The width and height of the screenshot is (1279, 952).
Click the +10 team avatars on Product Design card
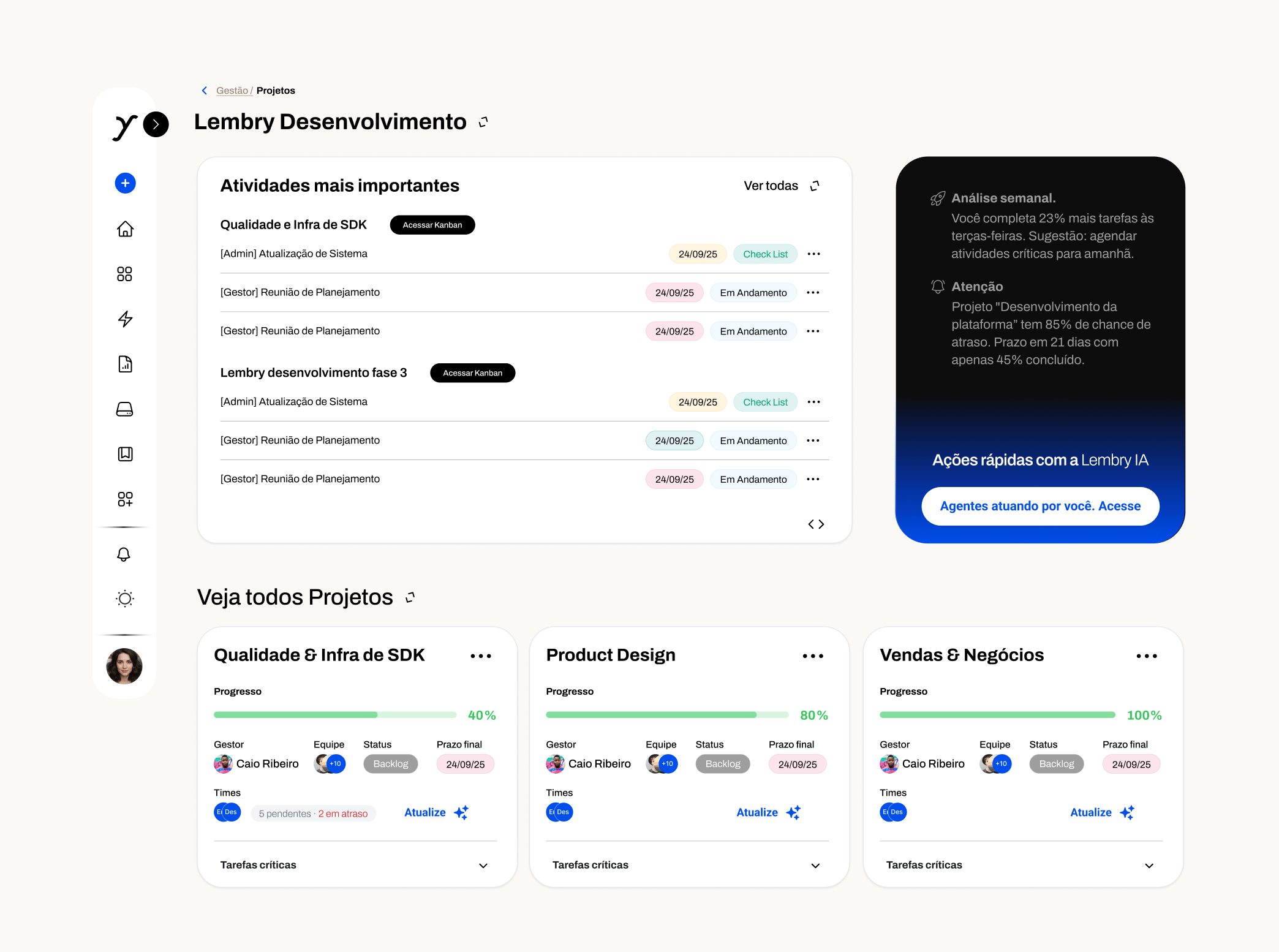tap(662, 764)
